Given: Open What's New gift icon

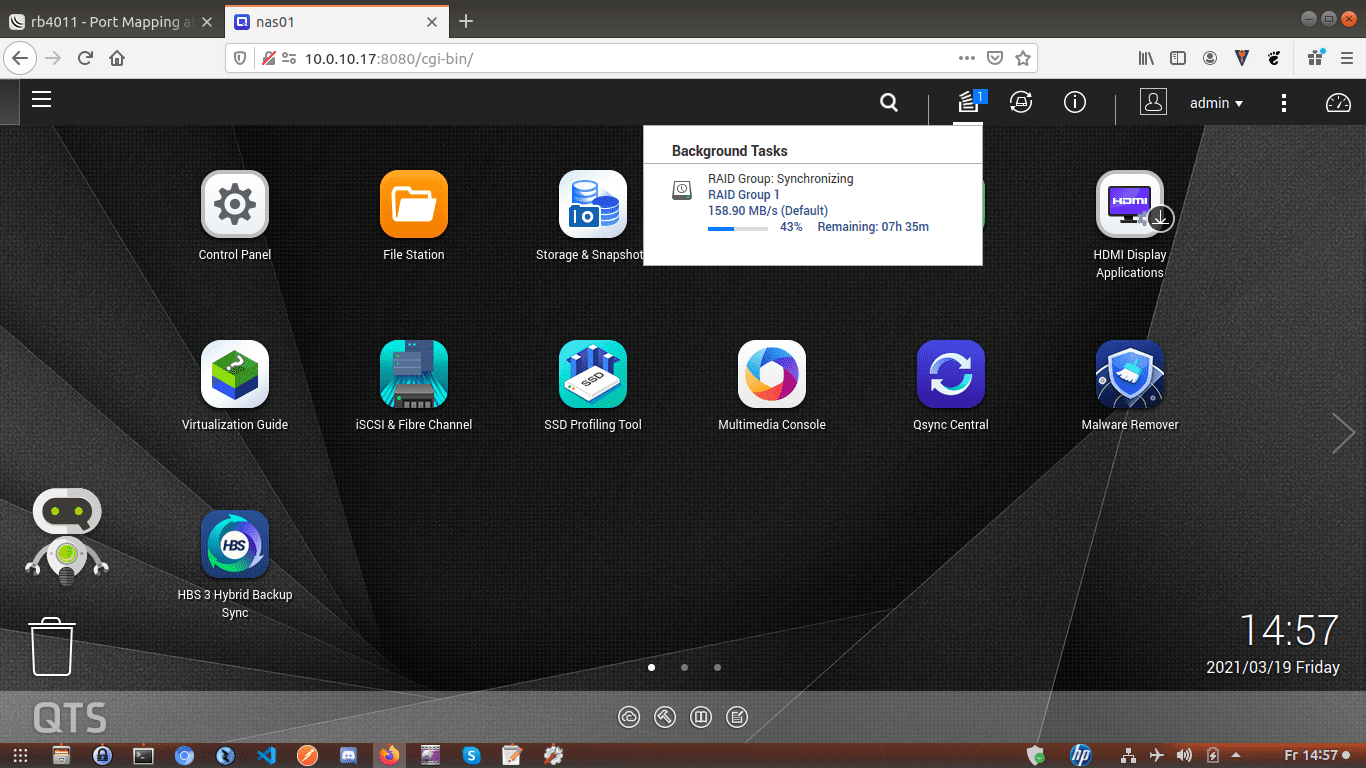Looking at the screenshot, I should click(x=1315, y=57).
